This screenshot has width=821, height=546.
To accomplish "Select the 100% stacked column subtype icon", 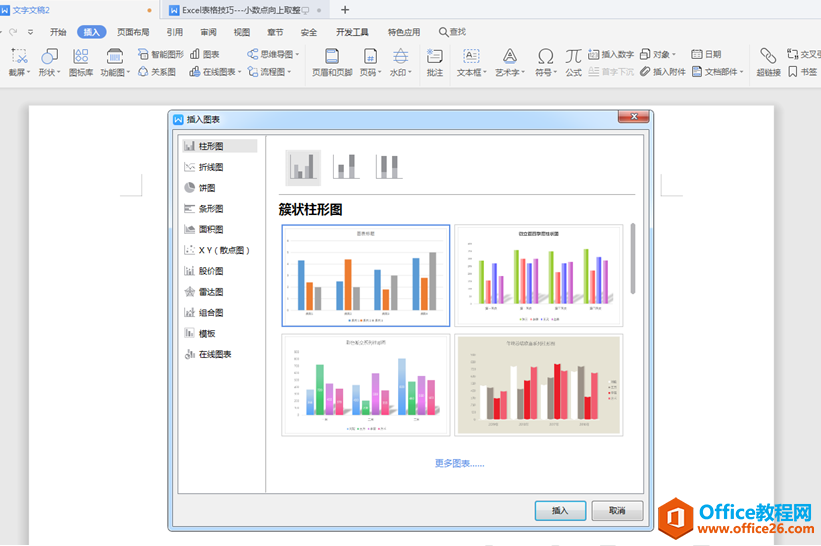I will point(389,167).
